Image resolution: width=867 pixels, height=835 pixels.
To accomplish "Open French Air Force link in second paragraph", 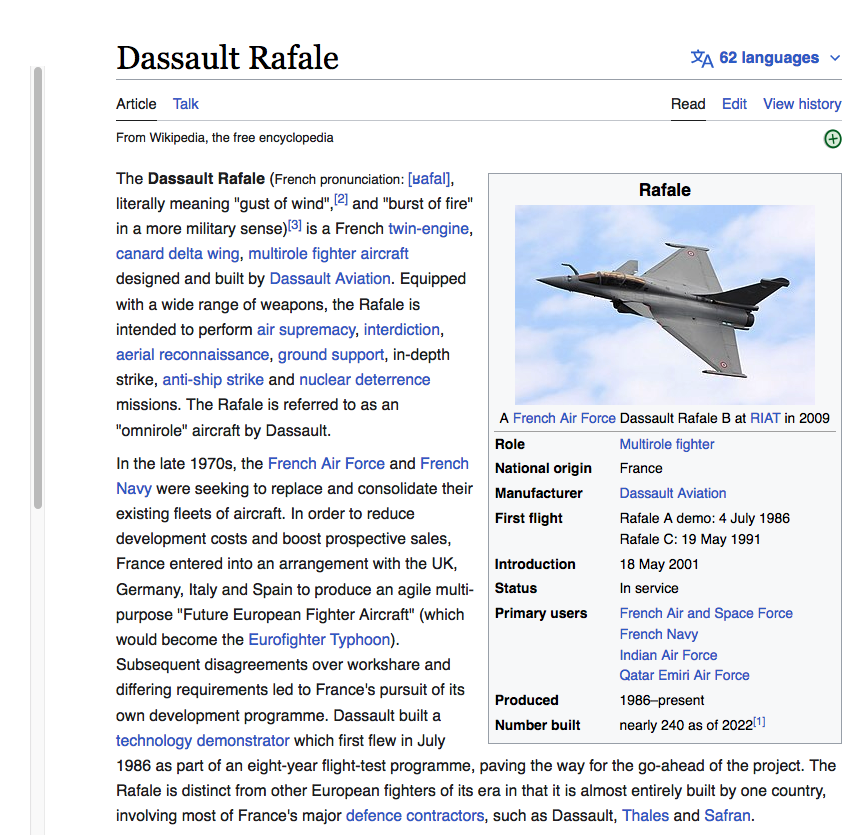I will tap(326, 463).
